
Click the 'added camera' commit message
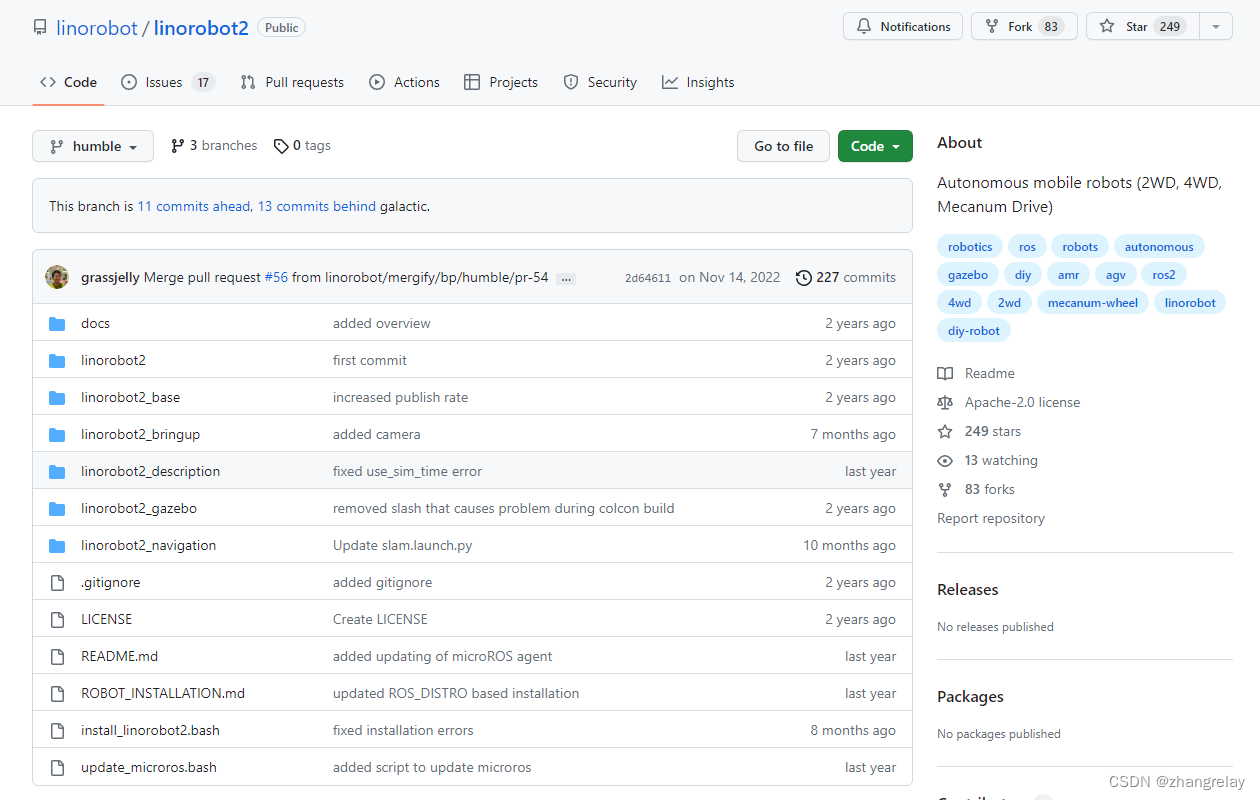point(377,434)
